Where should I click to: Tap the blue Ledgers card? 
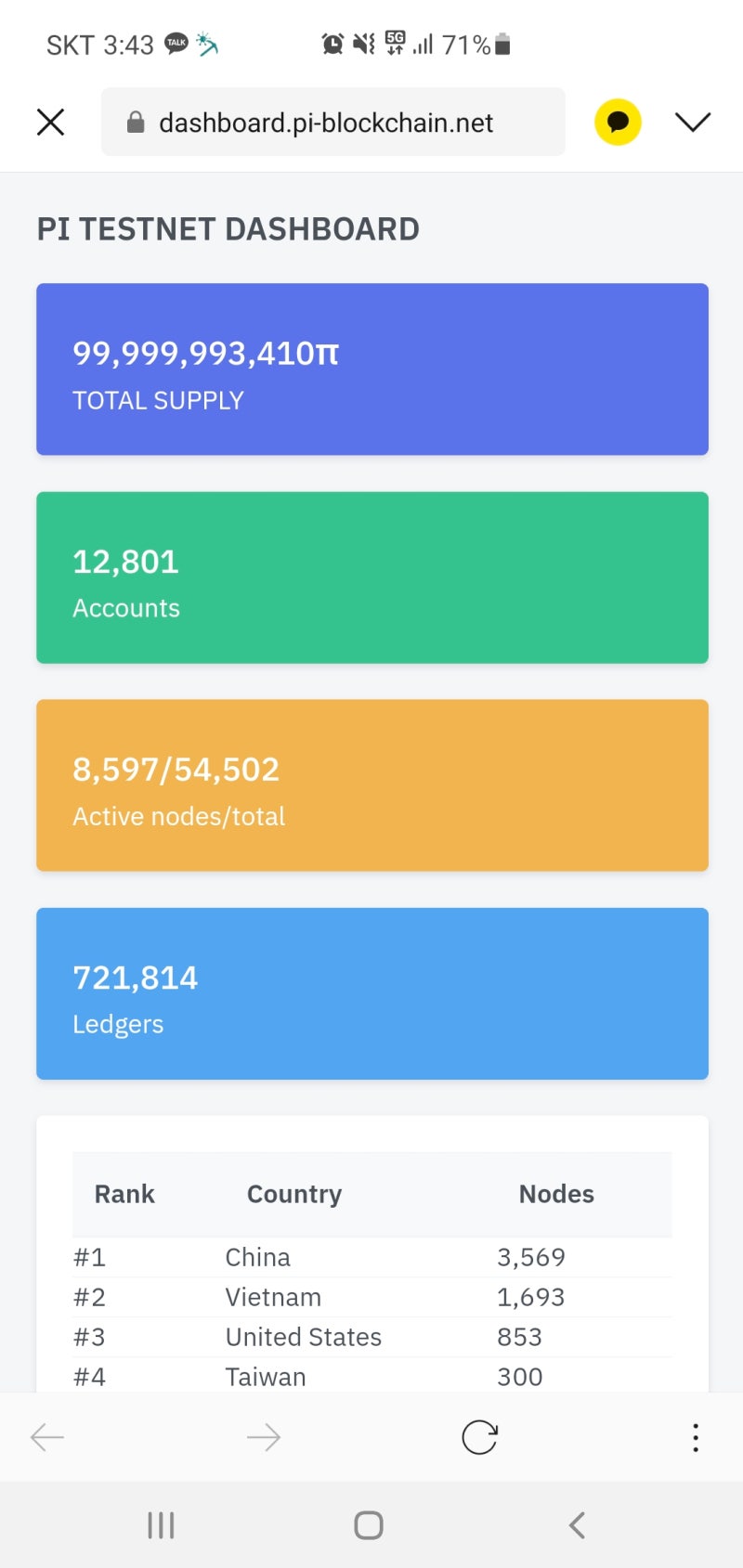(x=371, y=993)
